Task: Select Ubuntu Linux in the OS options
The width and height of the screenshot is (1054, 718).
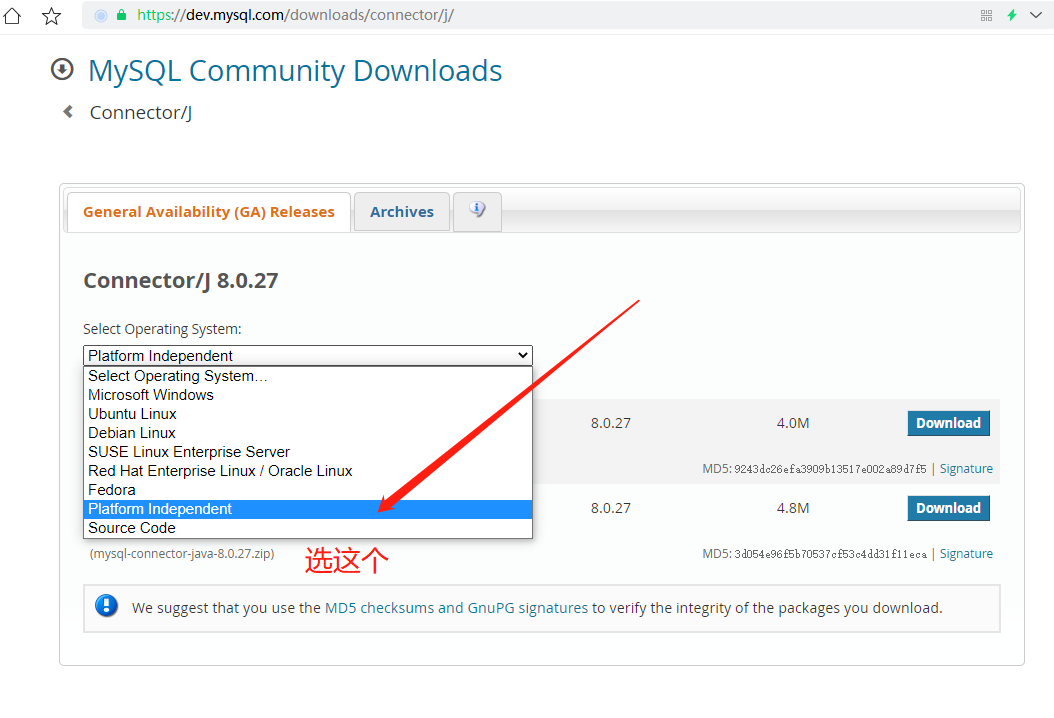Action: (x=132, y=413)
